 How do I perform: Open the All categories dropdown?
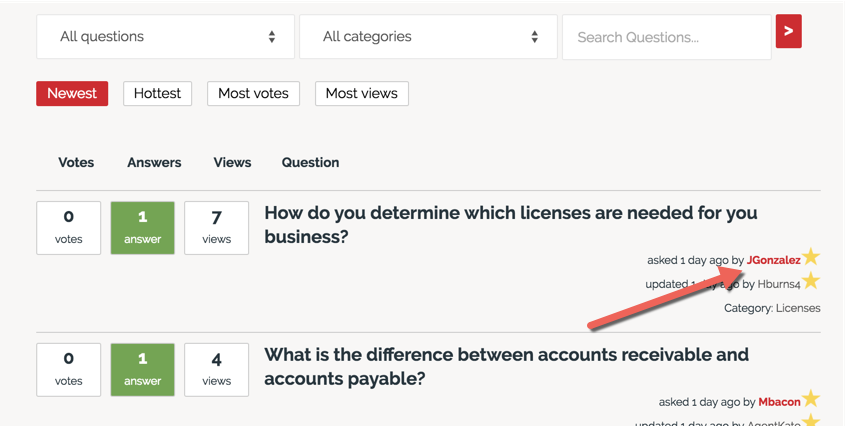point(428,37)
